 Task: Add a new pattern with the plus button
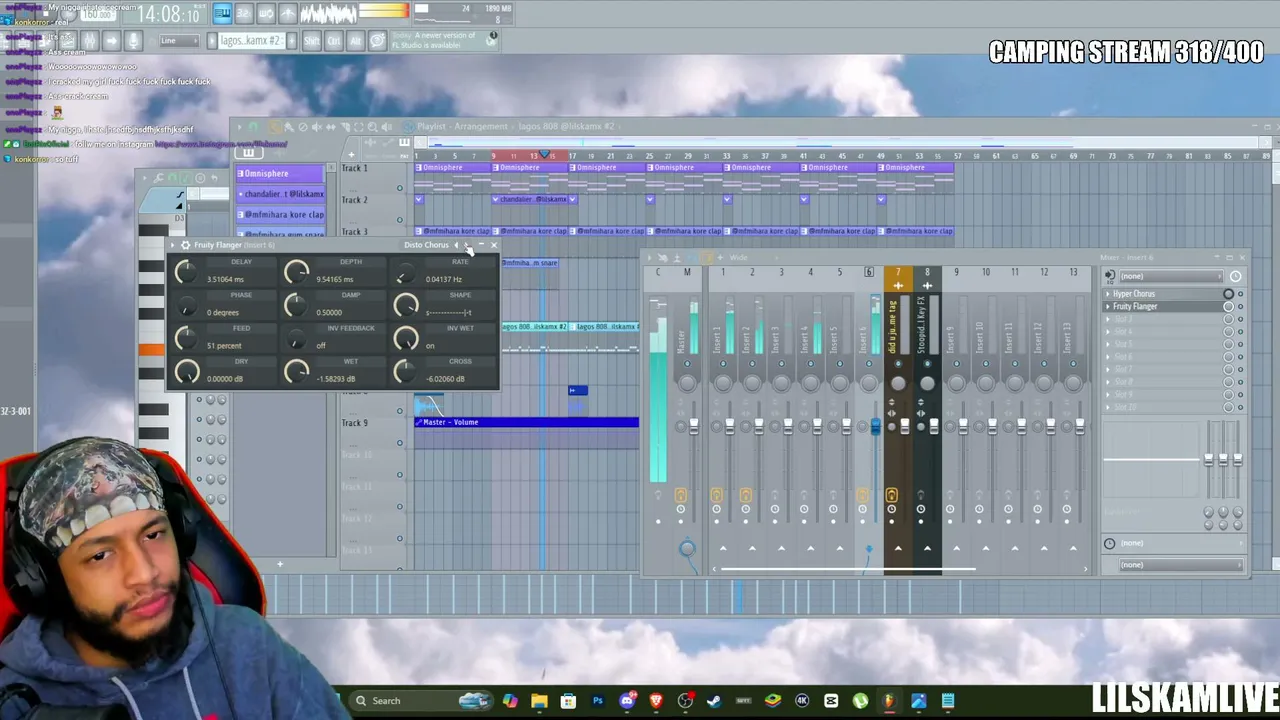291,40
